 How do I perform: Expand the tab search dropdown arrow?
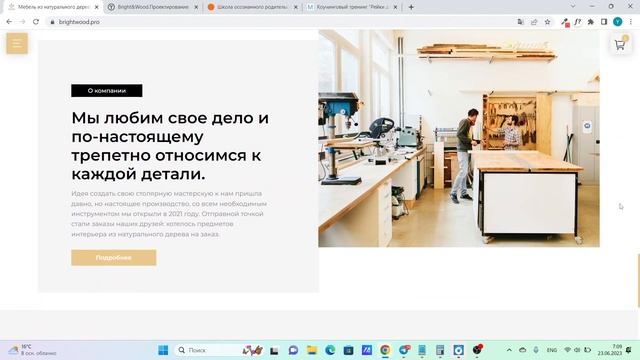click(573, 6)
